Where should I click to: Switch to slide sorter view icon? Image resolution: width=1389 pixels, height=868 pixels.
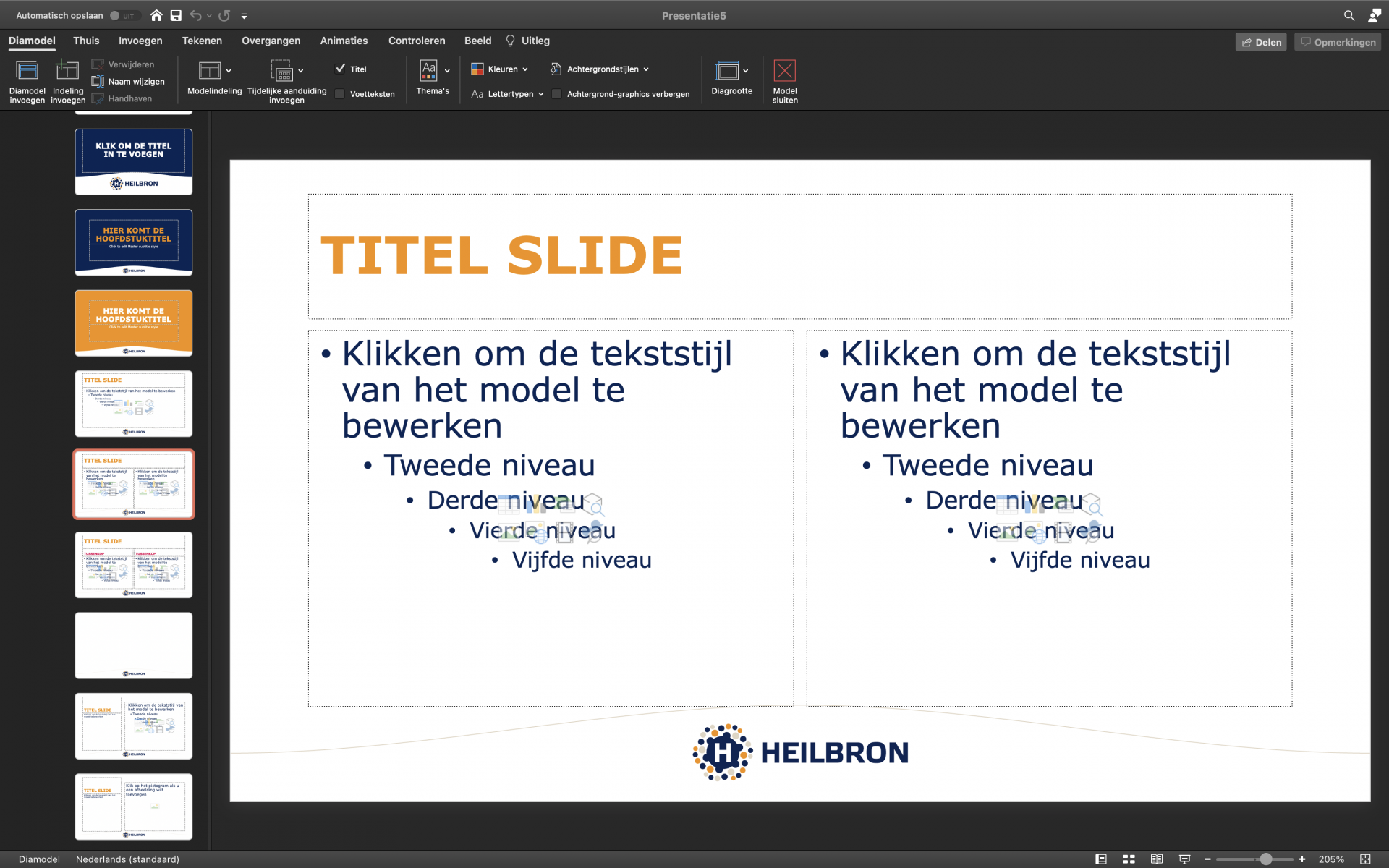click(x=1129, y=859)
